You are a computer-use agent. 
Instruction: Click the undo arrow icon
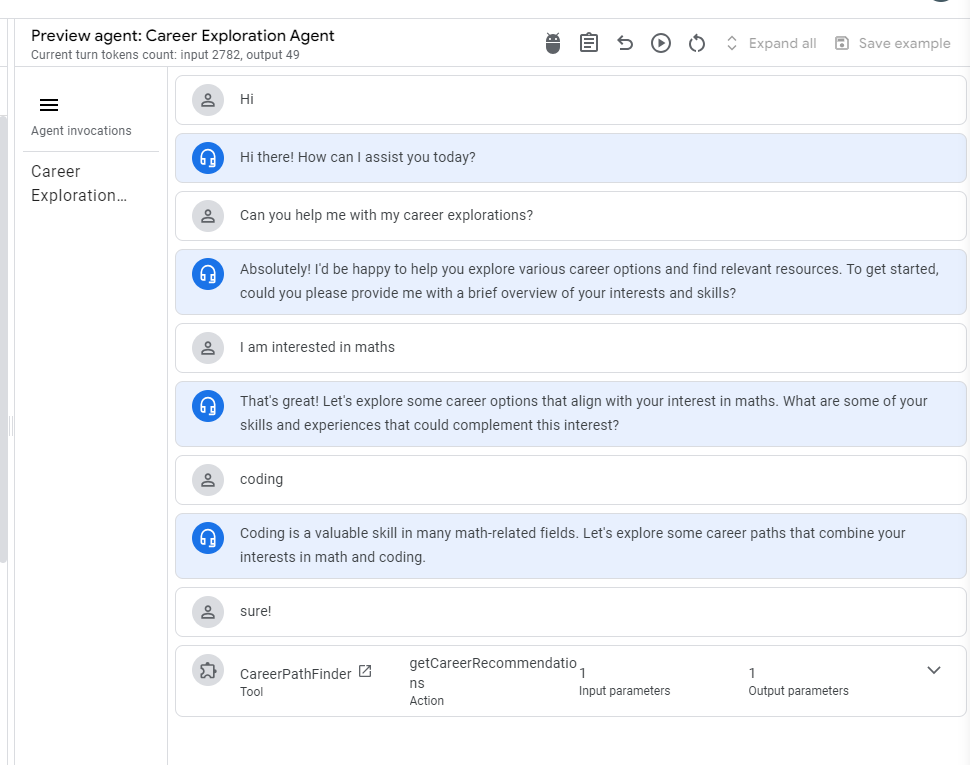625,43
